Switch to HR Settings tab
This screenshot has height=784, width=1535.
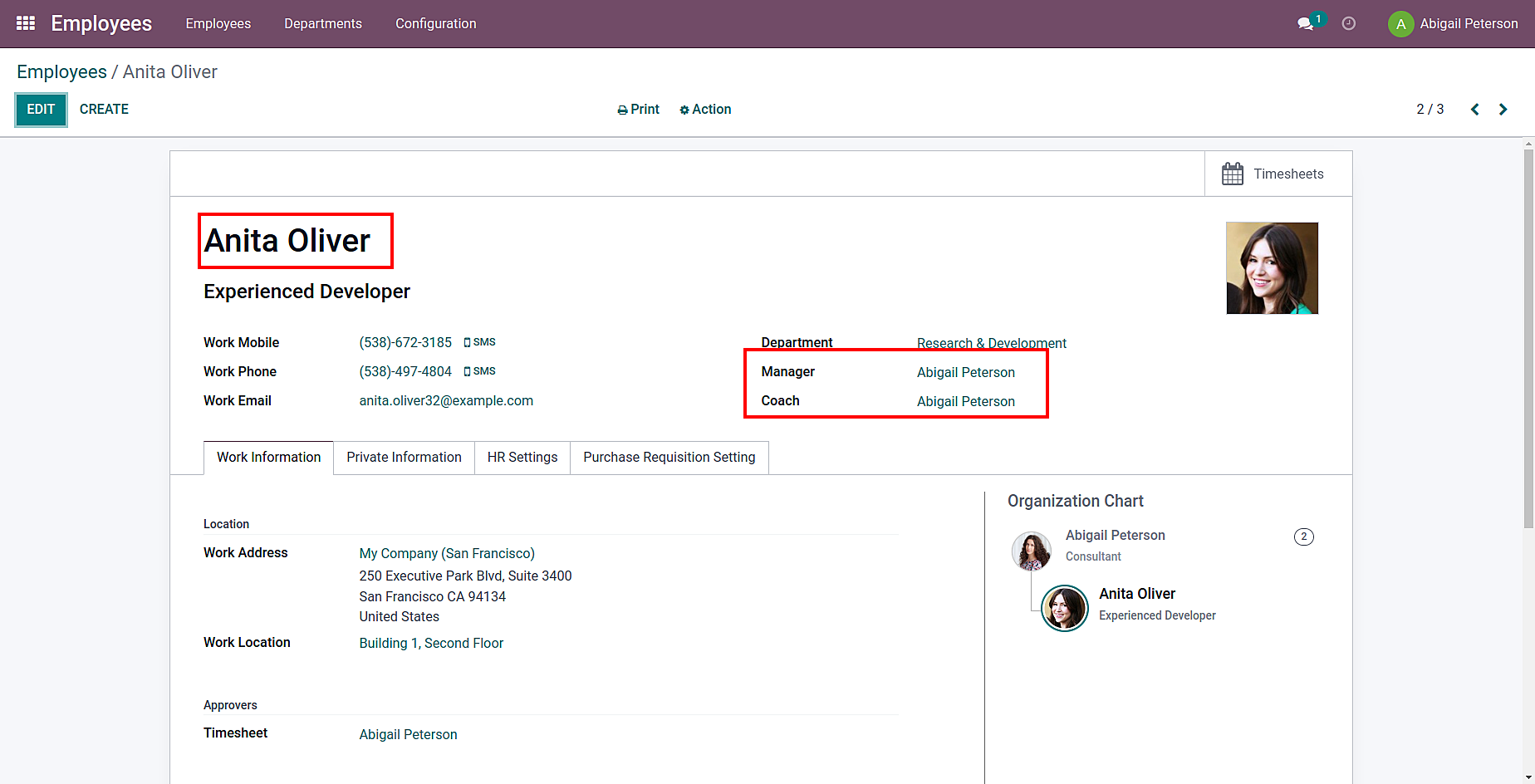pyautogui.click(x=522, y=458)
